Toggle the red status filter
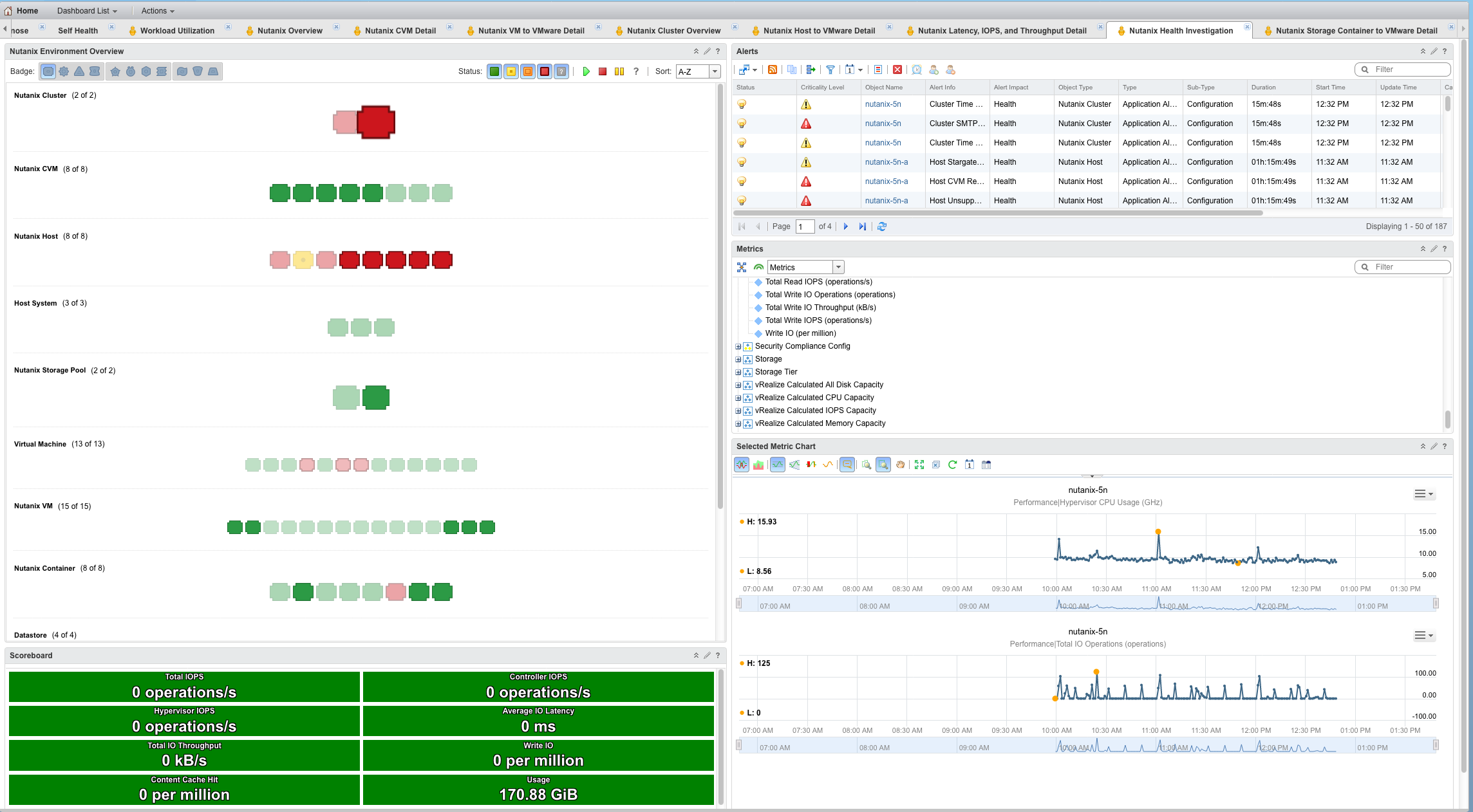 pos(545,71)
